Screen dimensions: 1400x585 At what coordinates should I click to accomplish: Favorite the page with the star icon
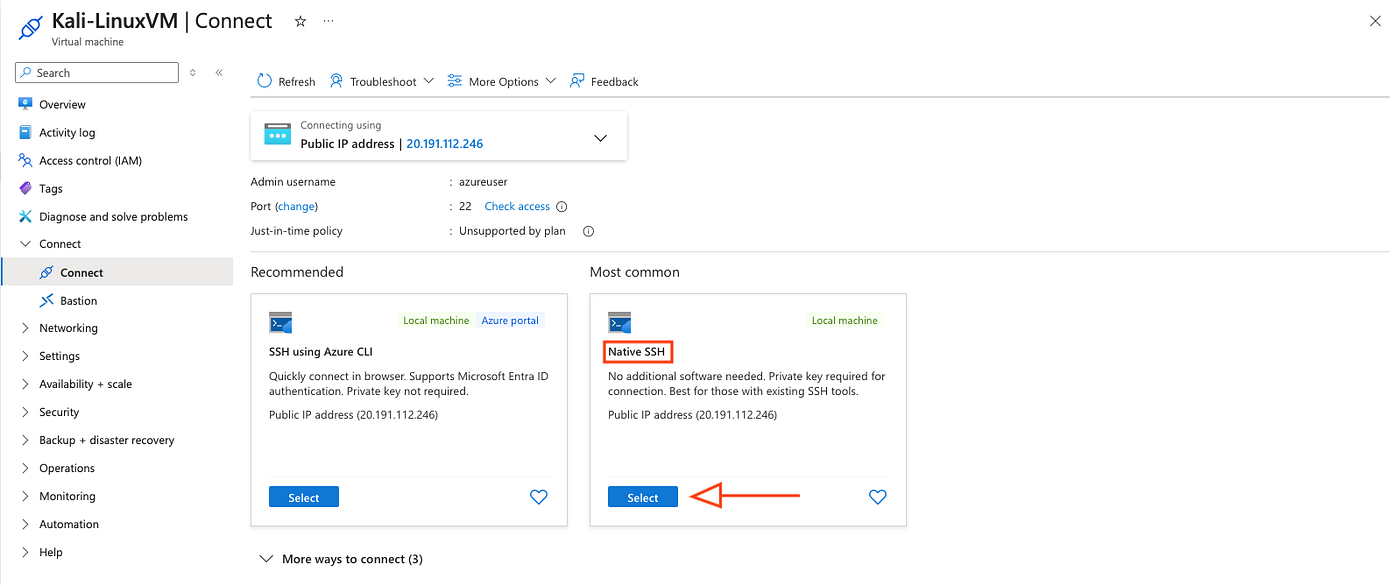point(300,21)
